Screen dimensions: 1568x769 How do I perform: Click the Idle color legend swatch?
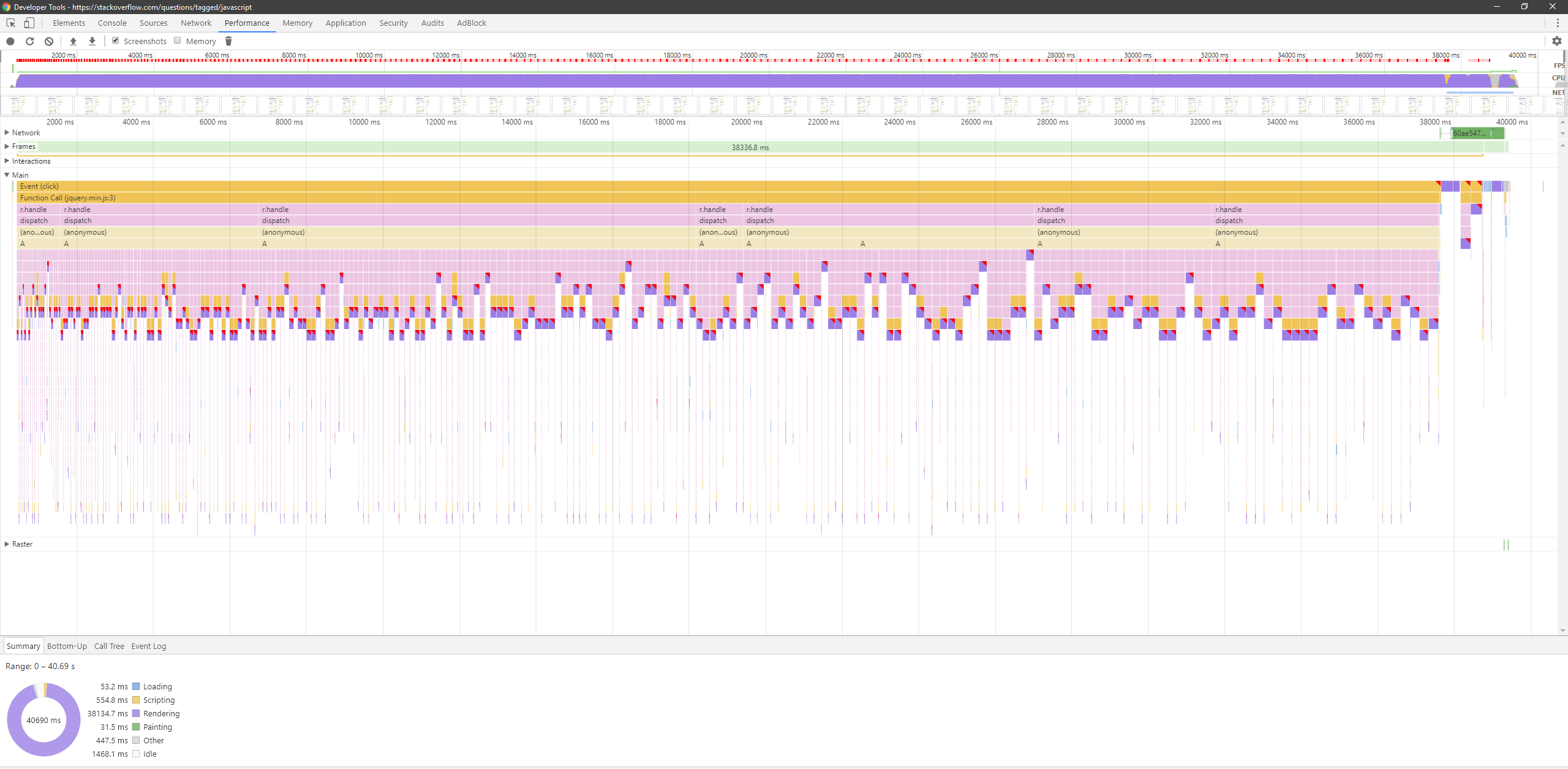coord(136,754)
